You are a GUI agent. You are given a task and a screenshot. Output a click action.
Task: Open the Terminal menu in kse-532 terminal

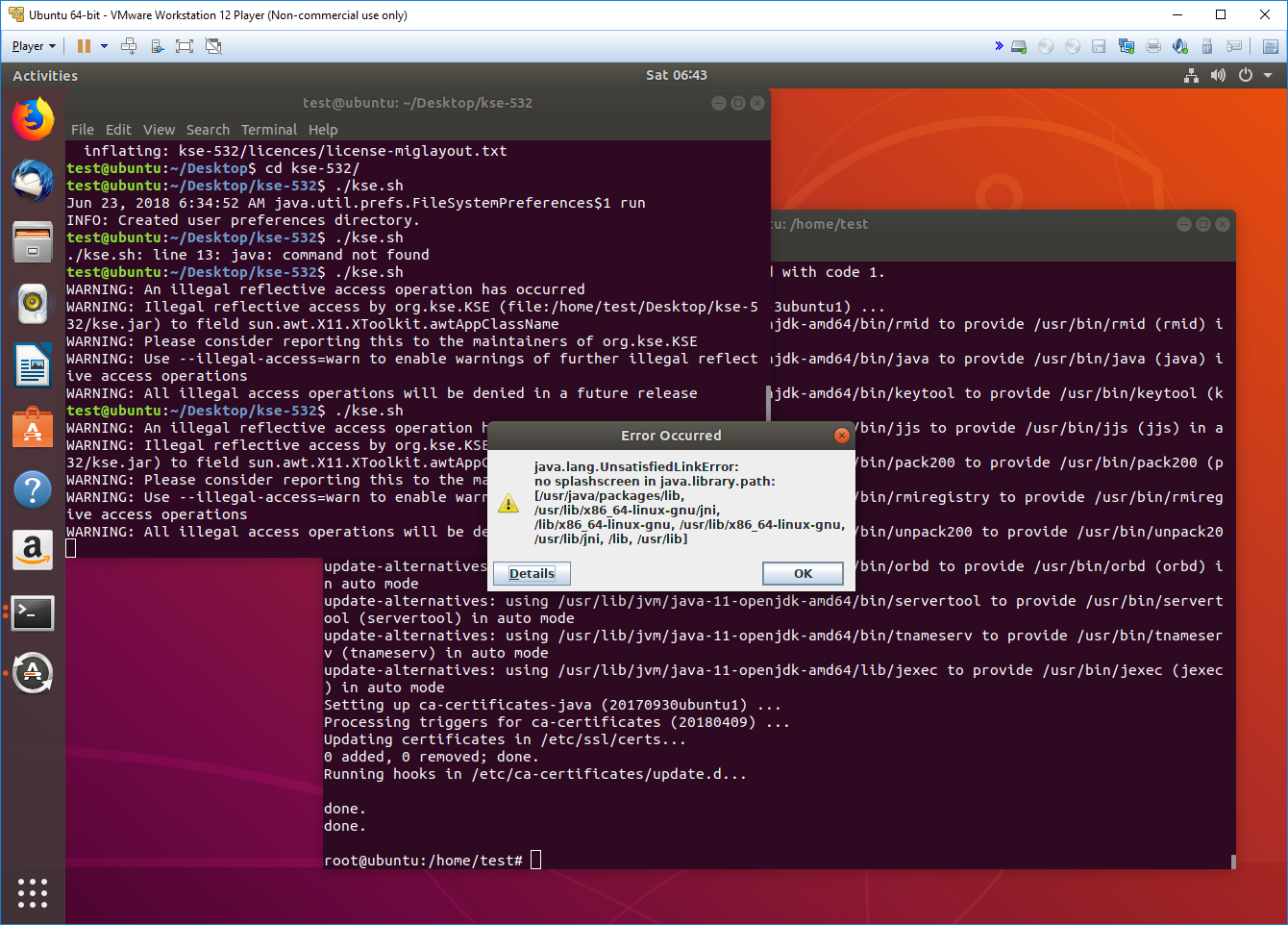[269, 130]
